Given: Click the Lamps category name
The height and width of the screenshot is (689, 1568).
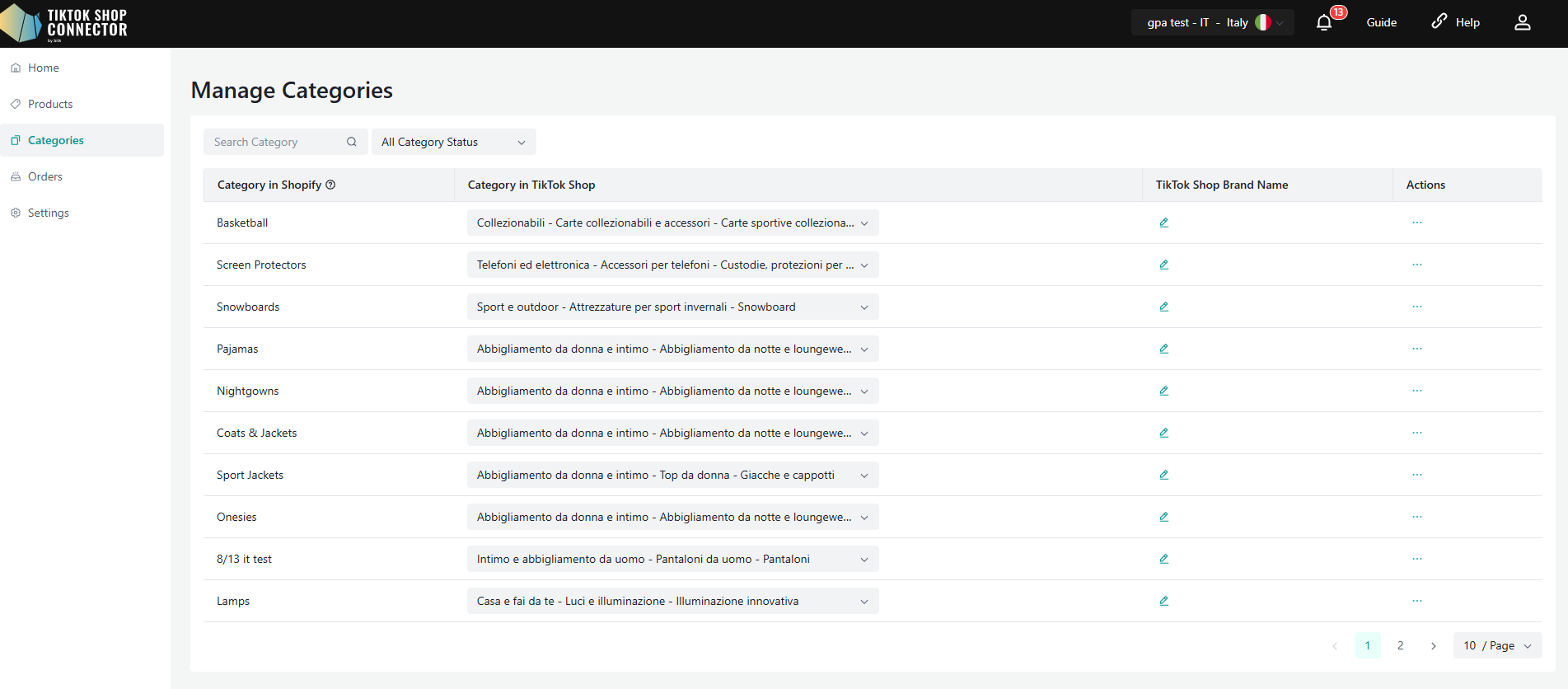Looking at the screenshot, I should tap(233, 601).
